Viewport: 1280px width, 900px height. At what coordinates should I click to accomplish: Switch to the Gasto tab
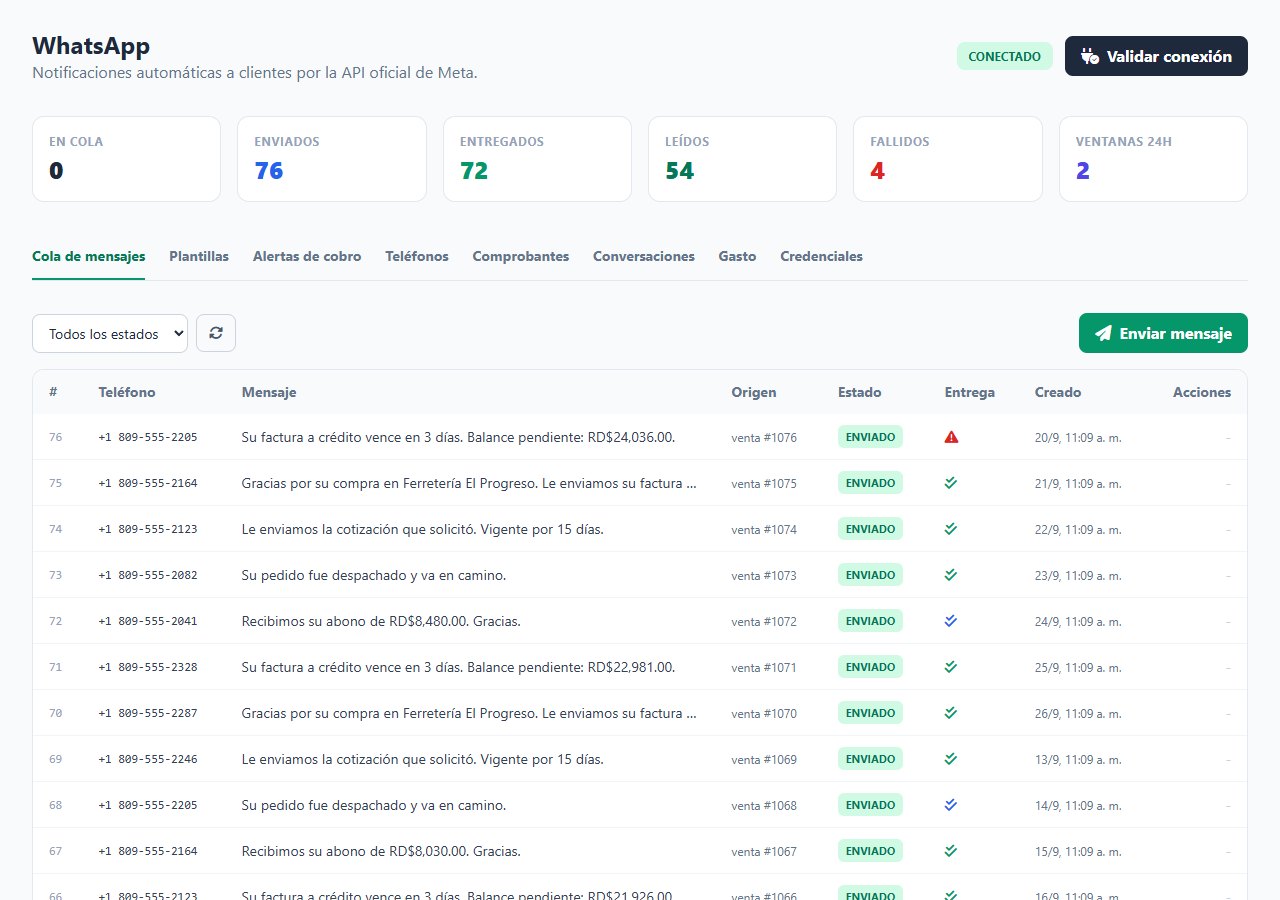[x=737, y=256]
